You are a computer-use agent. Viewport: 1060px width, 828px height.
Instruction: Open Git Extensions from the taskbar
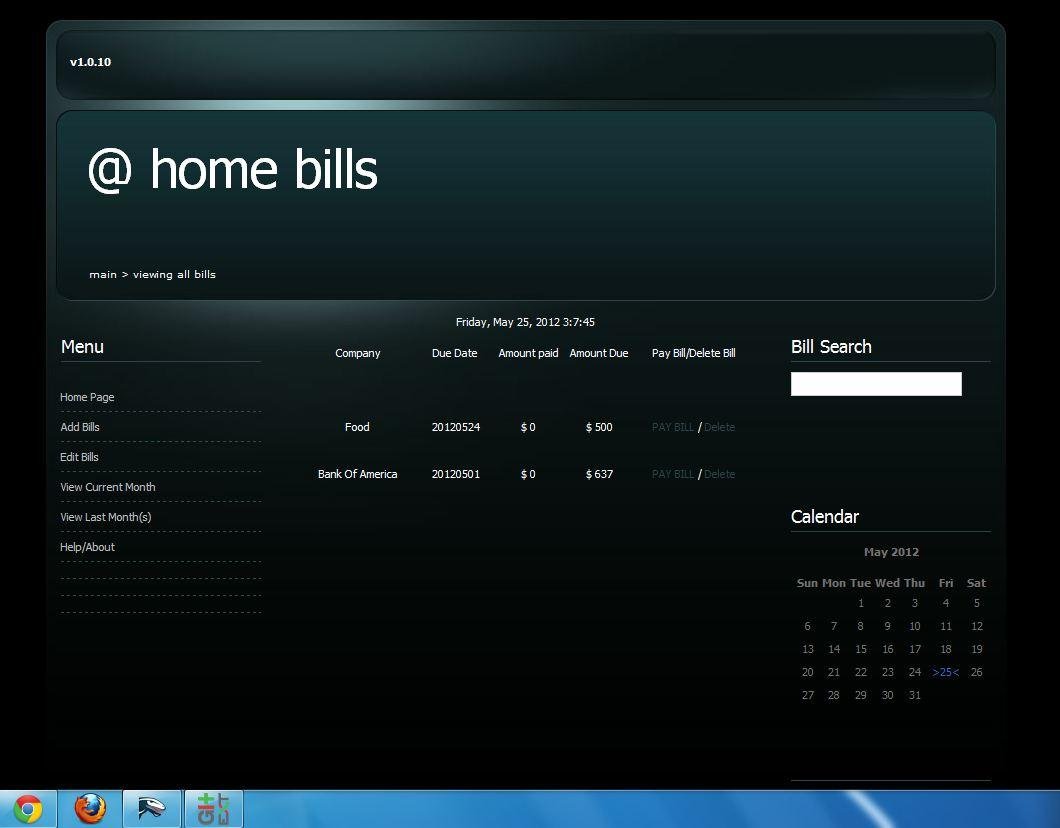[214, 808]
